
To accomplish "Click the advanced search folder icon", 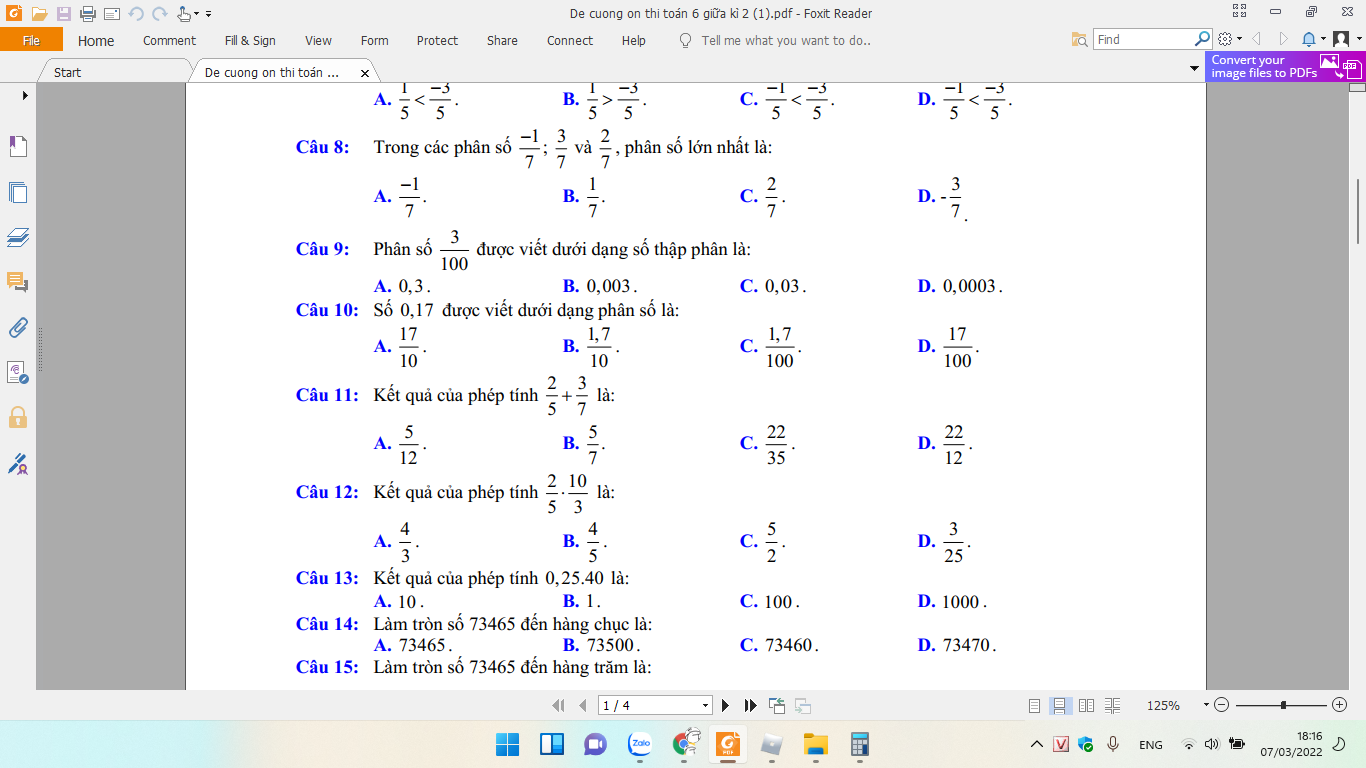I will tap(1080, 40).
